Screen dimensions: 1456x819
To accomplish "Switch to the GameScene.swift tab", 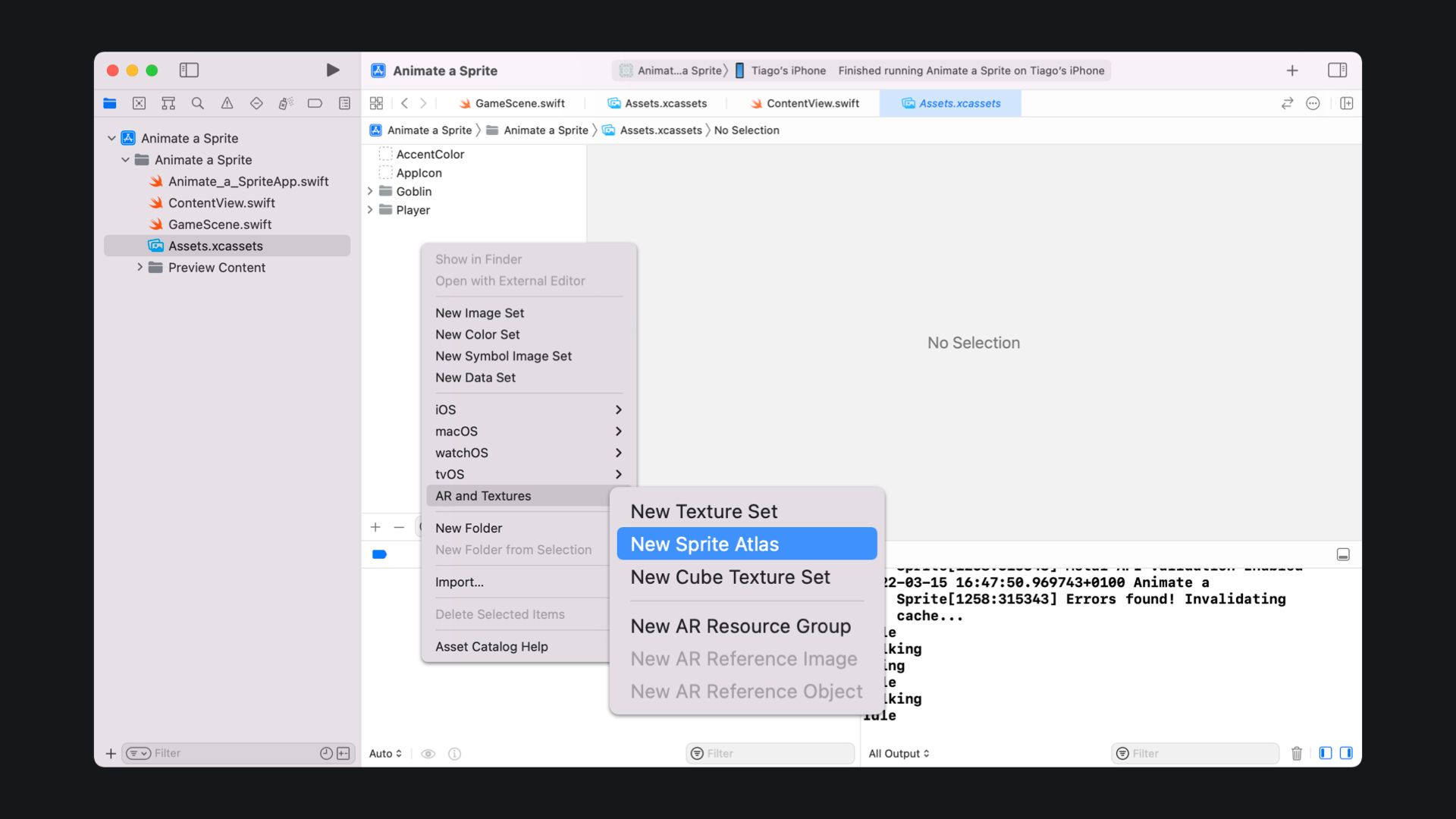I will [519, 103].
